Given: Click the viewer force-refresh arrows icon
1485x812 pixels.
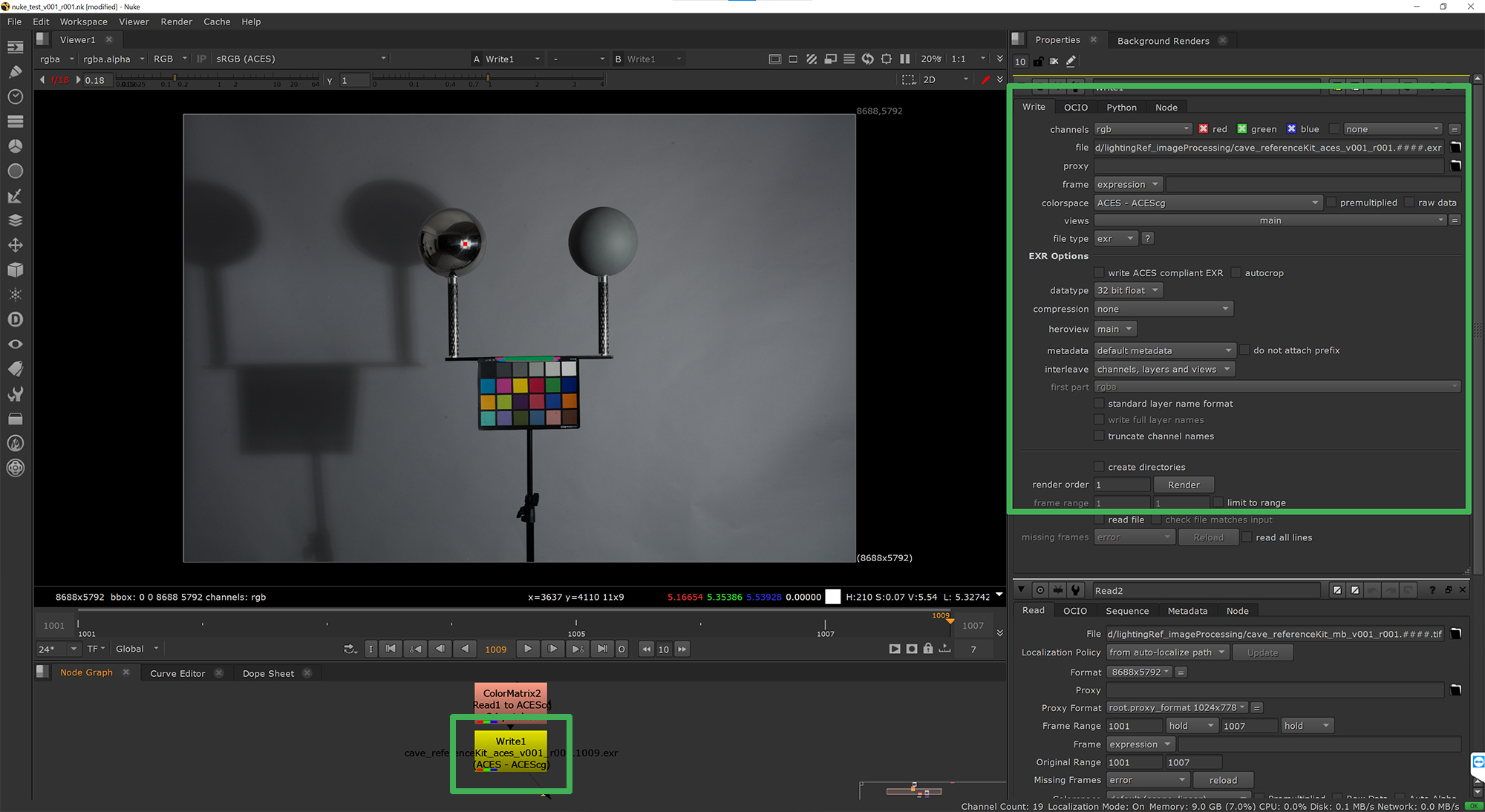Looking at the screenshot, I should click(x=868, y=59).
